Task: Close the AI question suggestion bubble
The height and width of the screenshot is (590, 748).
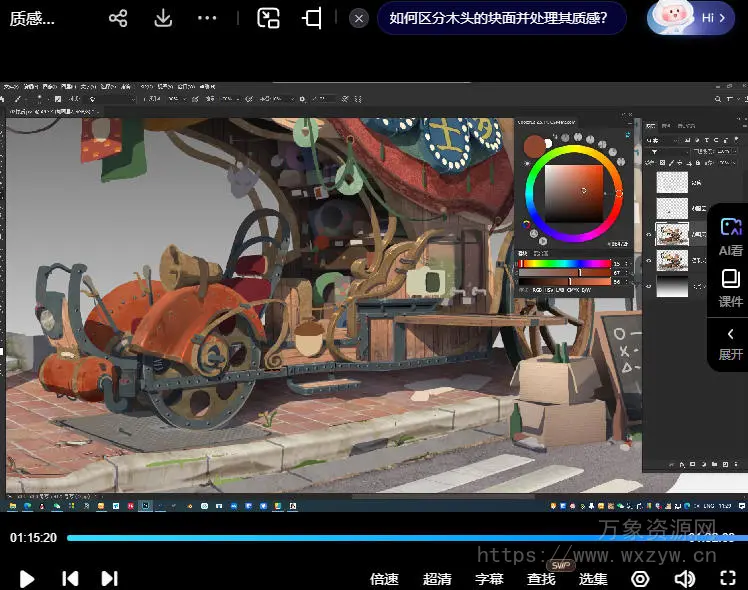Action: coord(359,18)
